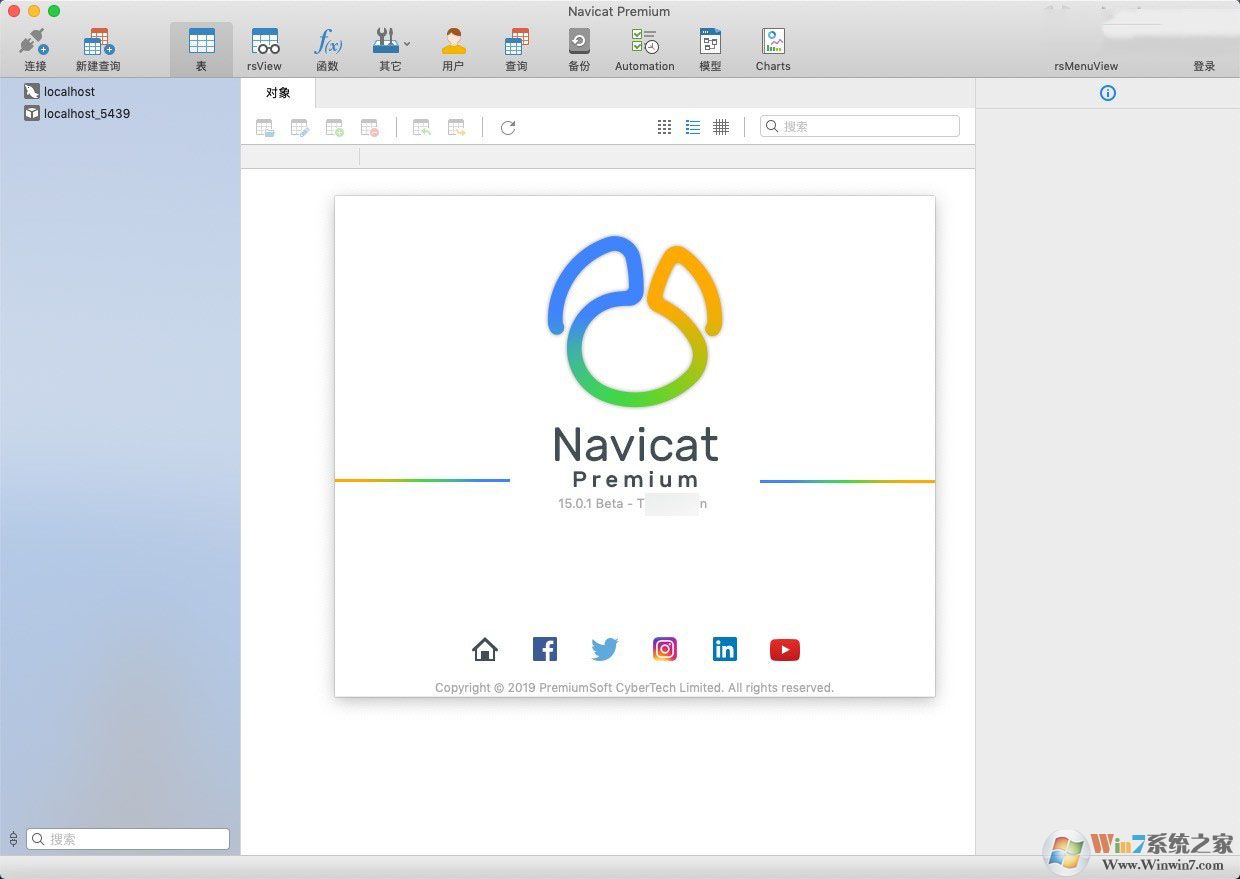Screen dimensions: 1240x879
Task: Create a new query with 新建查询
Action: coord(97,45)
